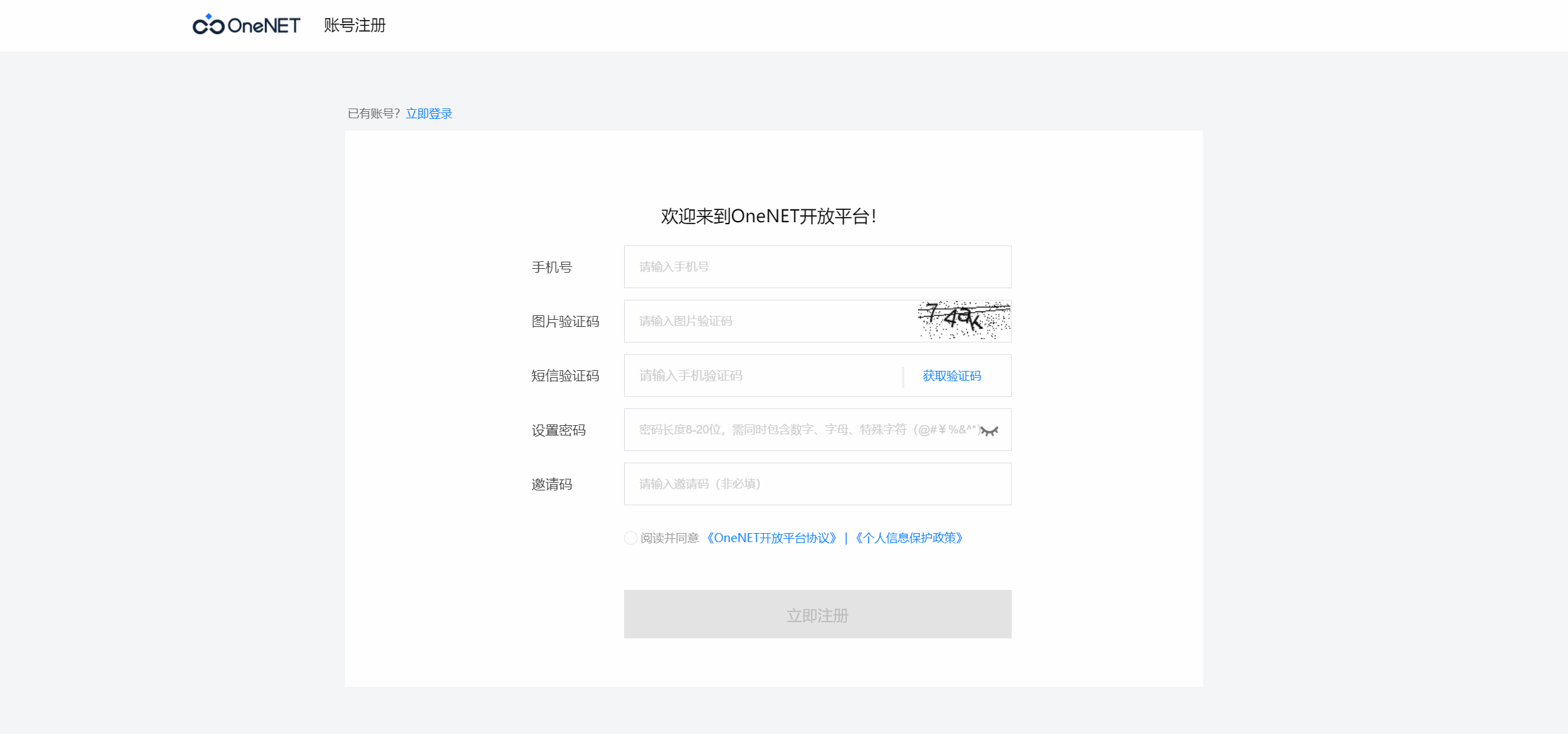
Task: Focus the SMS verification code field
Action: click(x=762, y=375)
